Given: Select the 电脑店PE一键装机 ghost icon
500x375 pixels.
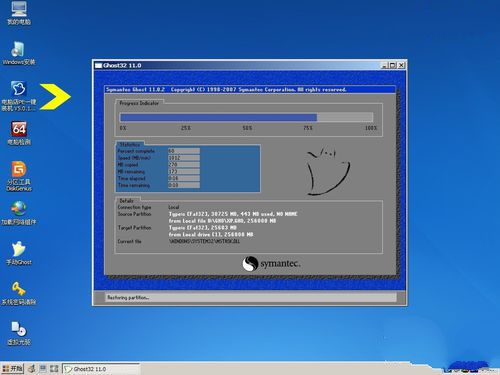Looking at the screenshot, I should [x=19, y=96].
